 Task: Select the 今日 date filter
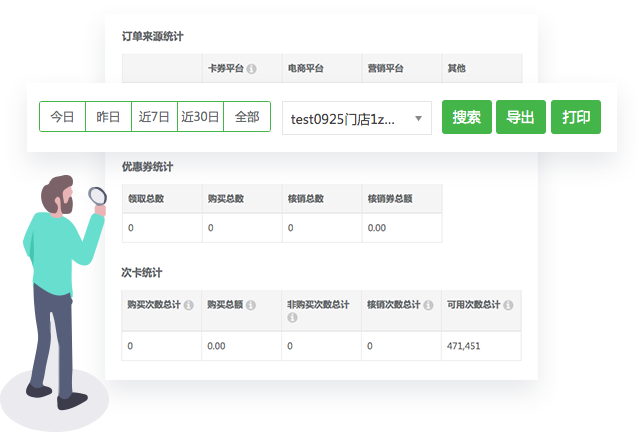tap(62, 117)
